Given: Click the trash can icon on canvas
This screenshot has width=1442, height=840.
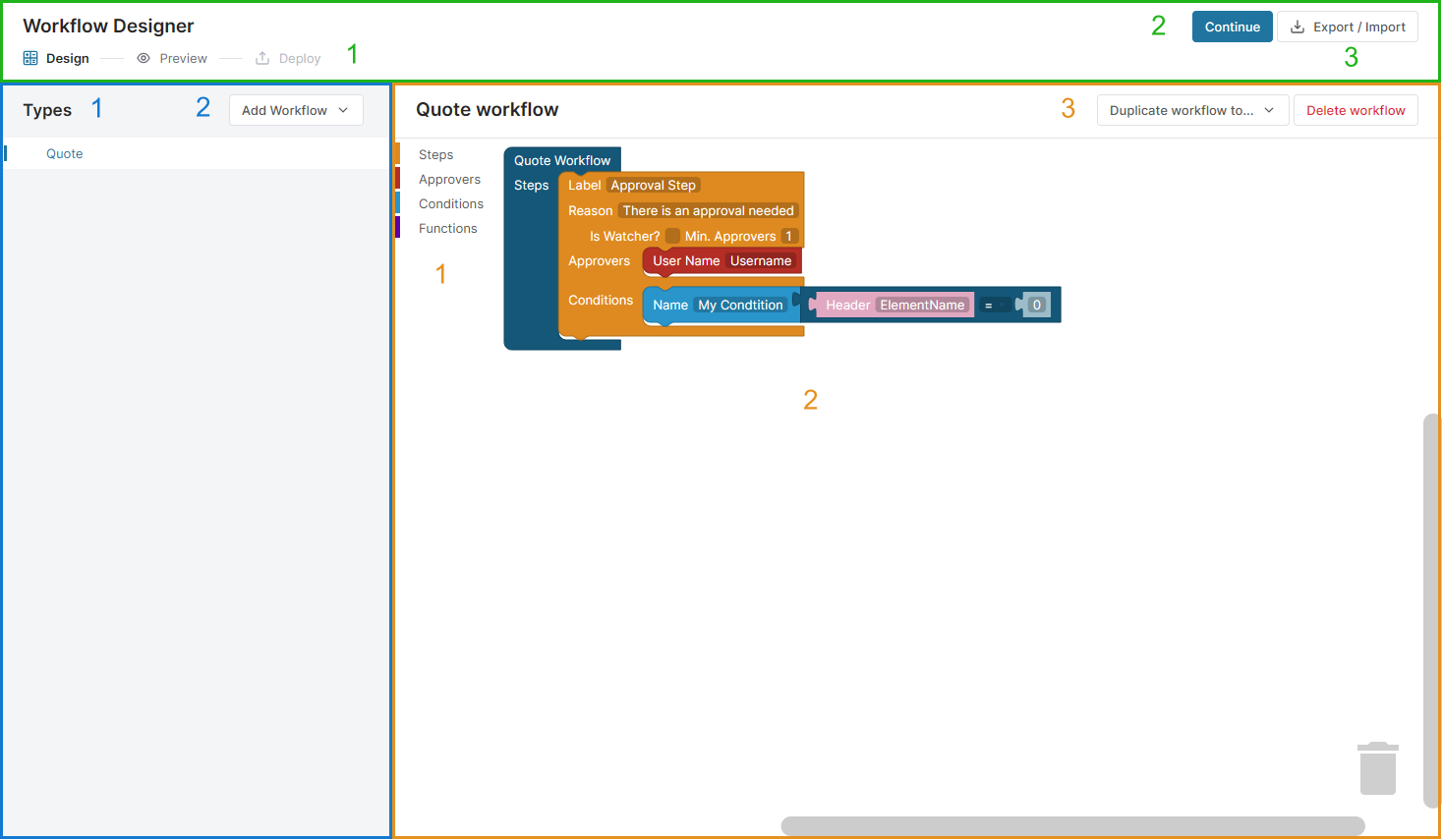Looking at the screenshot, I should coord(1377,768).
